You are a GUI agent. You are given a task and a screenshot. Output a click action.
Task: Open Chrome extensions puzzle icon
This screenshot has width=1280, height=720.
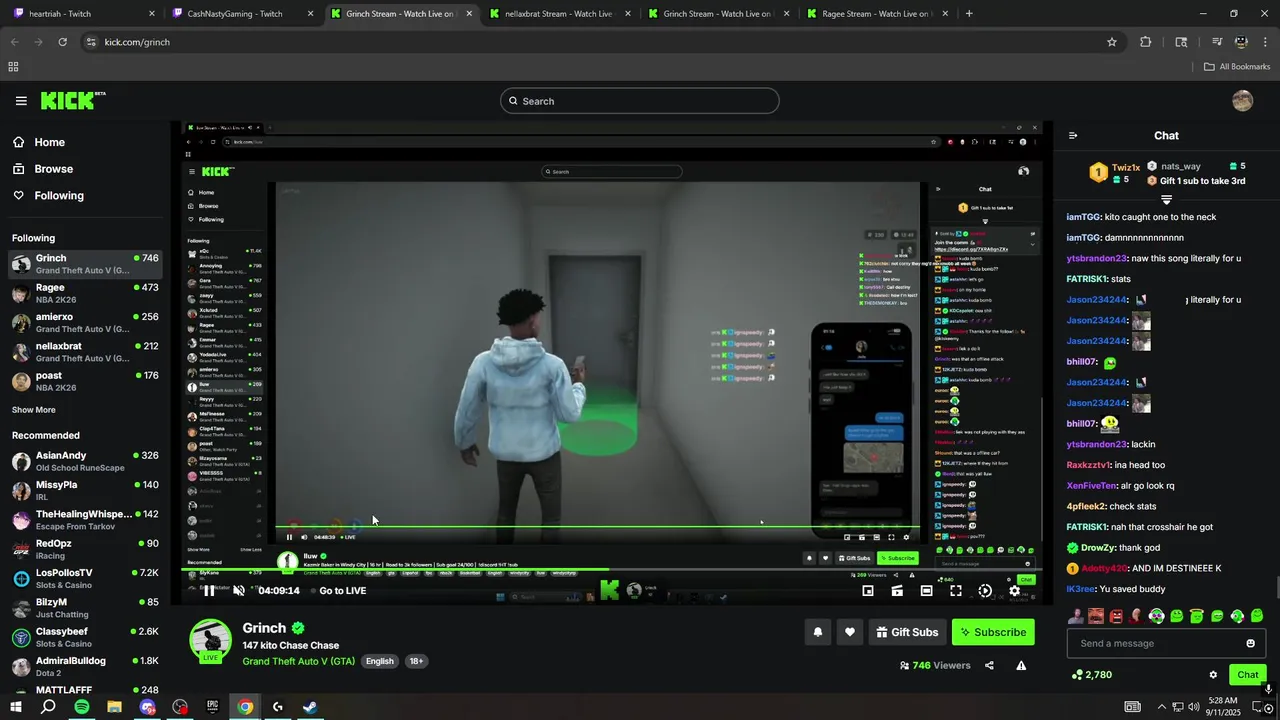pyautogui.click(x=1146, y=42)
